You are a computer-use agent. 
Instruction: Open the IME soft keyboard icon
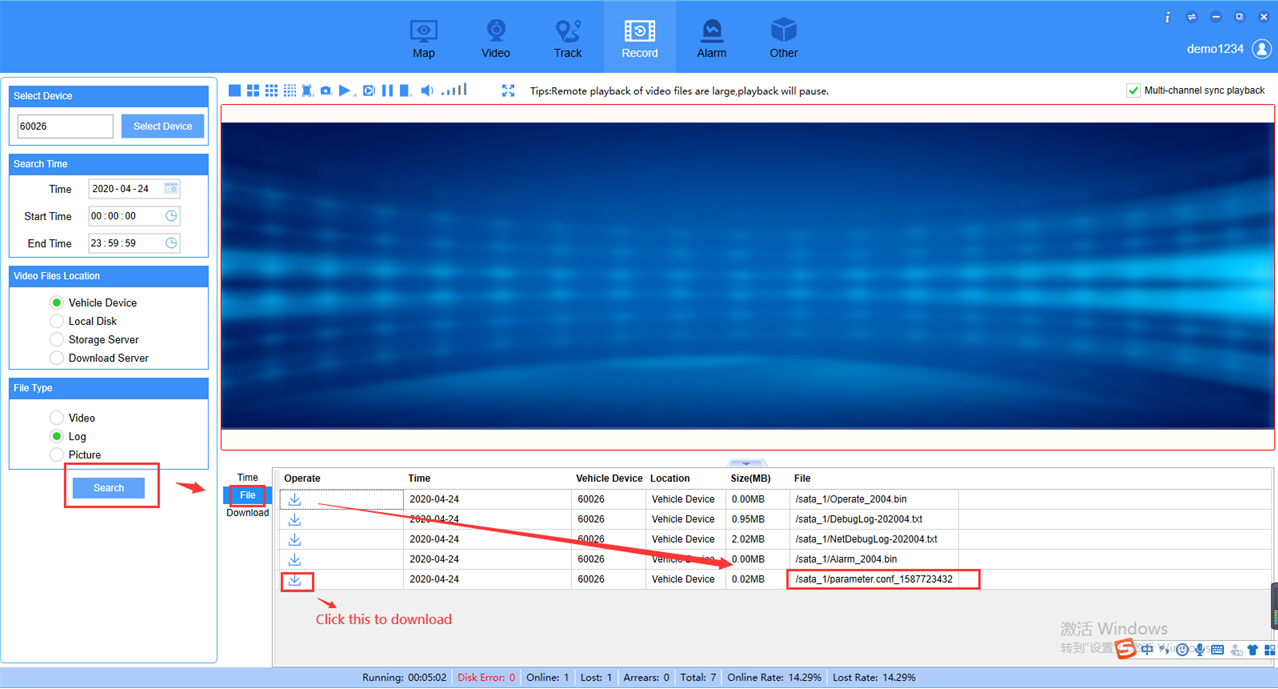[1217, 650]
